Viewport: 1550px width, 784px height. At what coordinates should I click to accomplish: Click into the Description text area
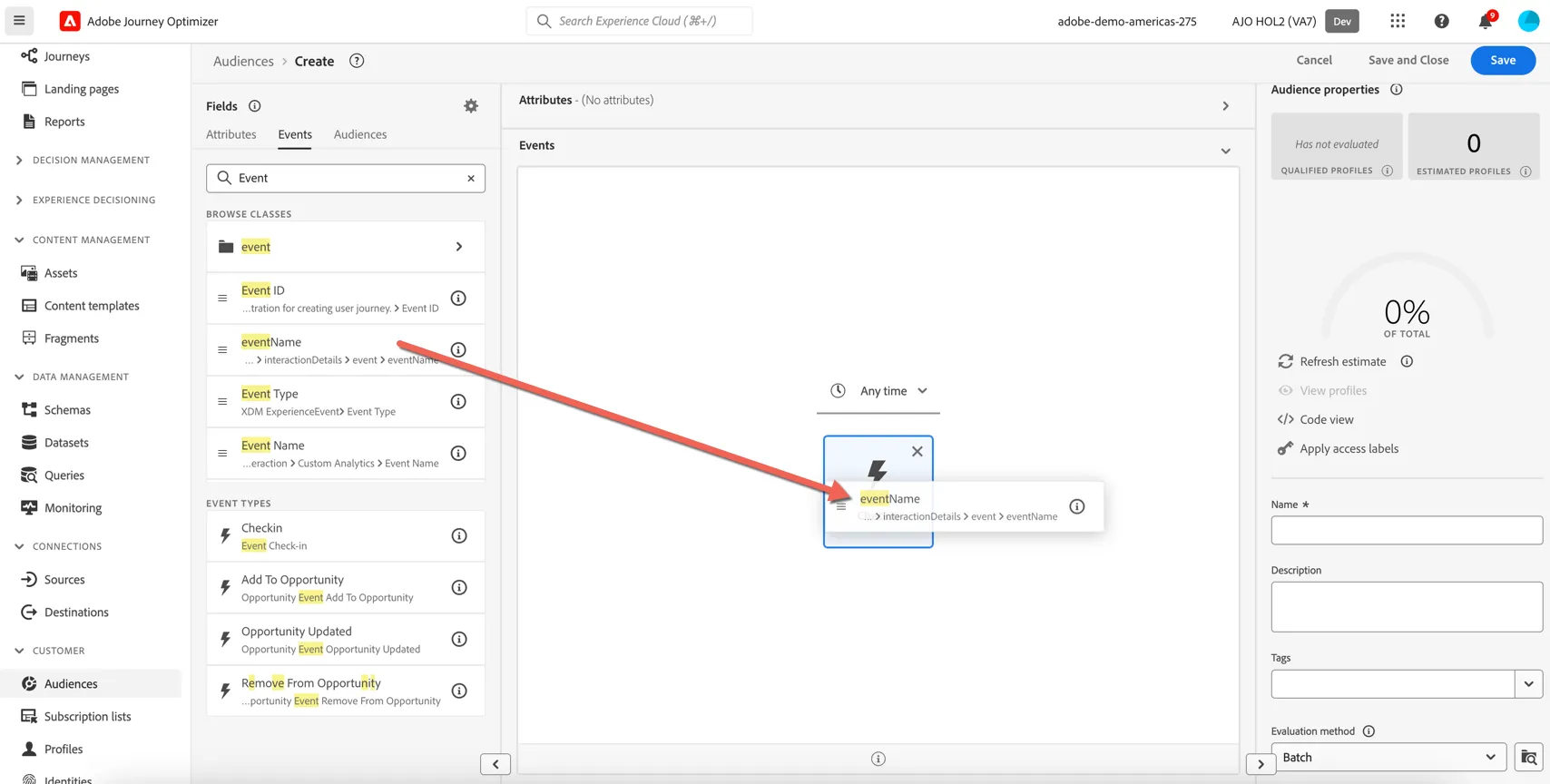[1407, 607]
